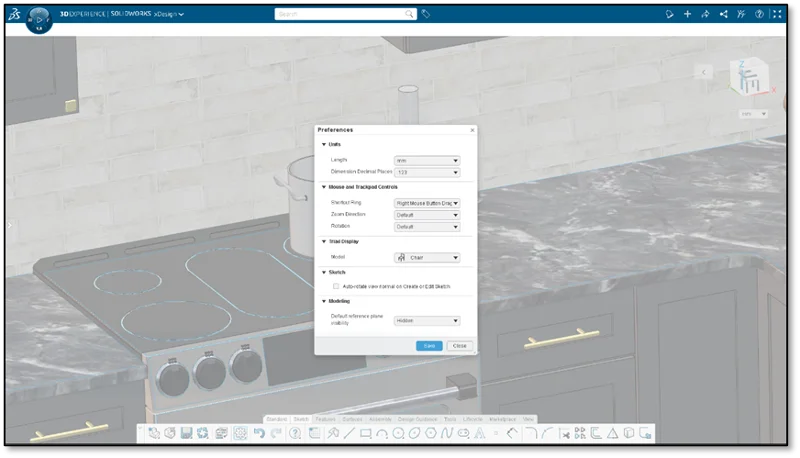Open the Shortcut Ring dropdown

[x=427, y=202]
